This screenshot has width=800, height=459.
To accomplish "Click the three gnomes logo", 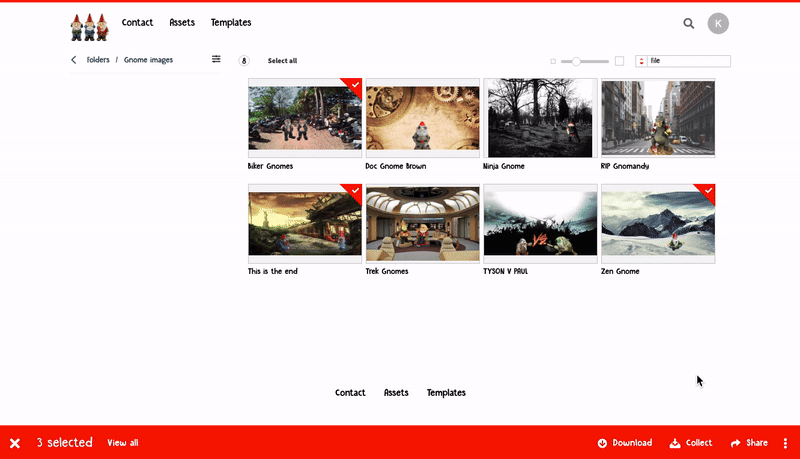I will 90,27.
